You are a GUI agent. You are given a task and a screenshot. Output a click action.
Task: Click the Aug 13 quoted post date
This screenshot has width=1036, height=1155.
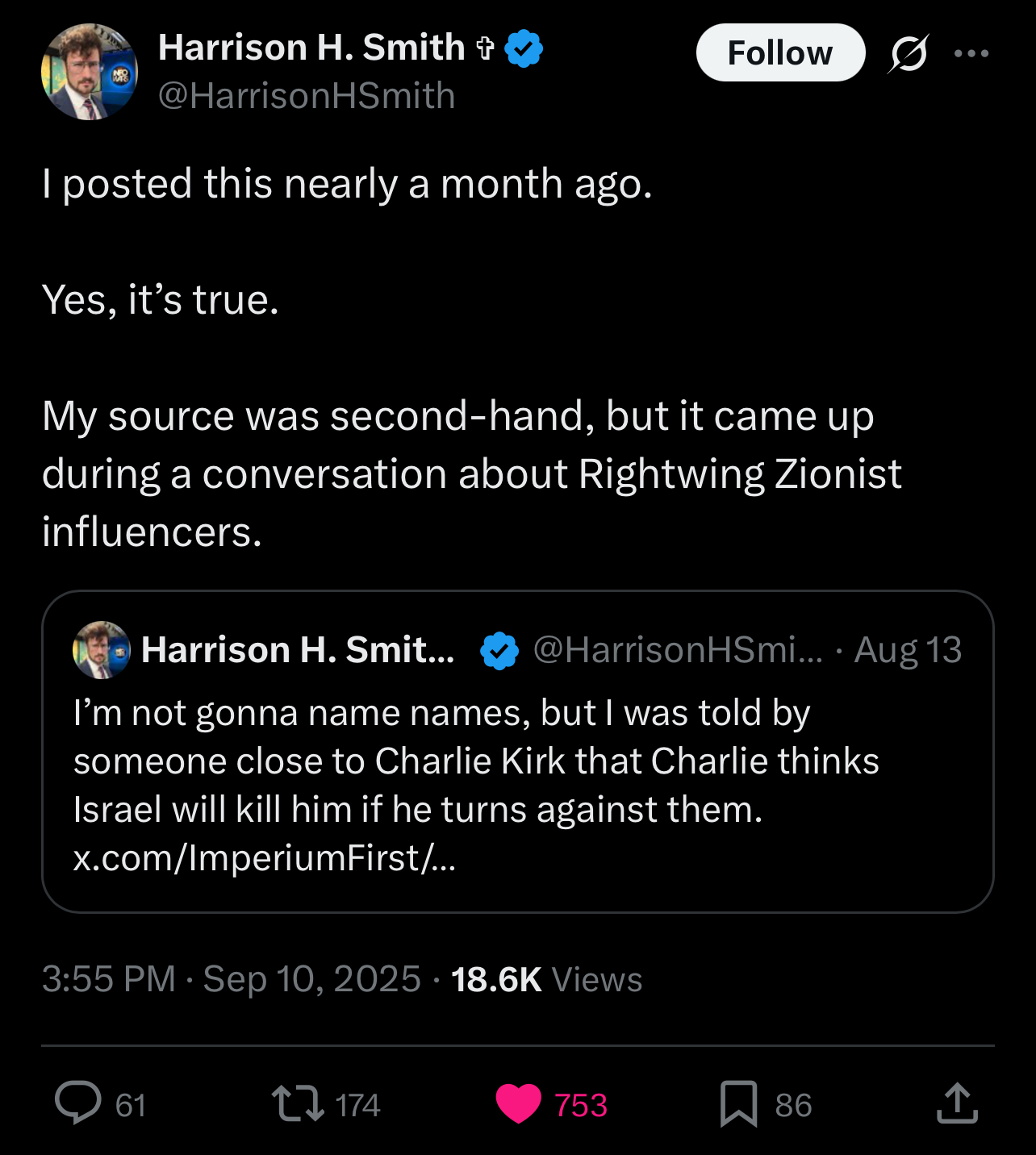(908, 650)
